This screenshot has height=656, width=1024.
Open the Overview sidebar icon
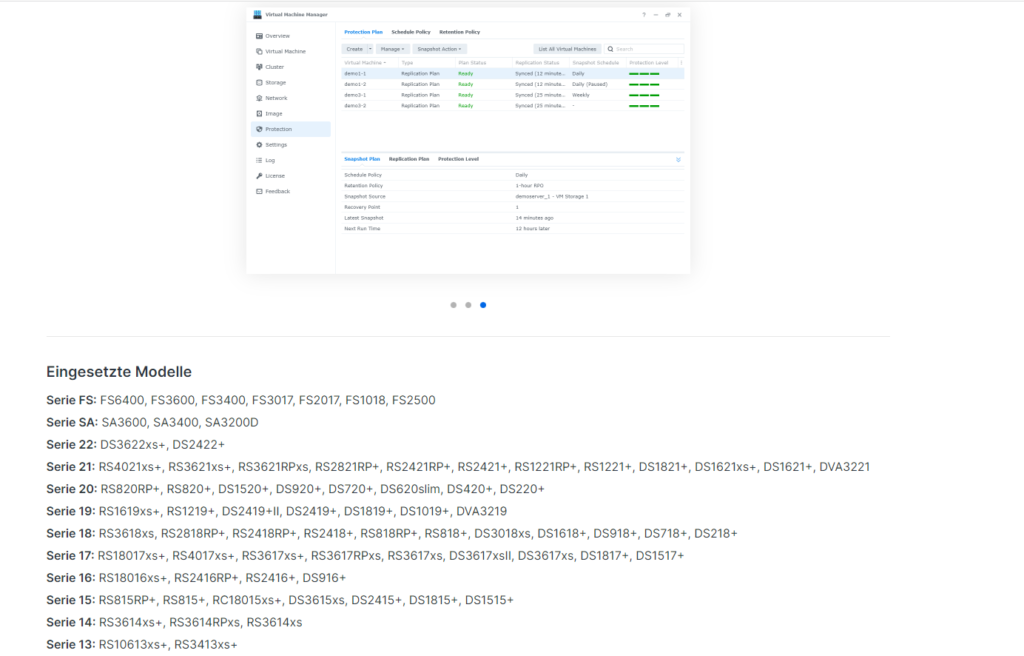point(260,36)
